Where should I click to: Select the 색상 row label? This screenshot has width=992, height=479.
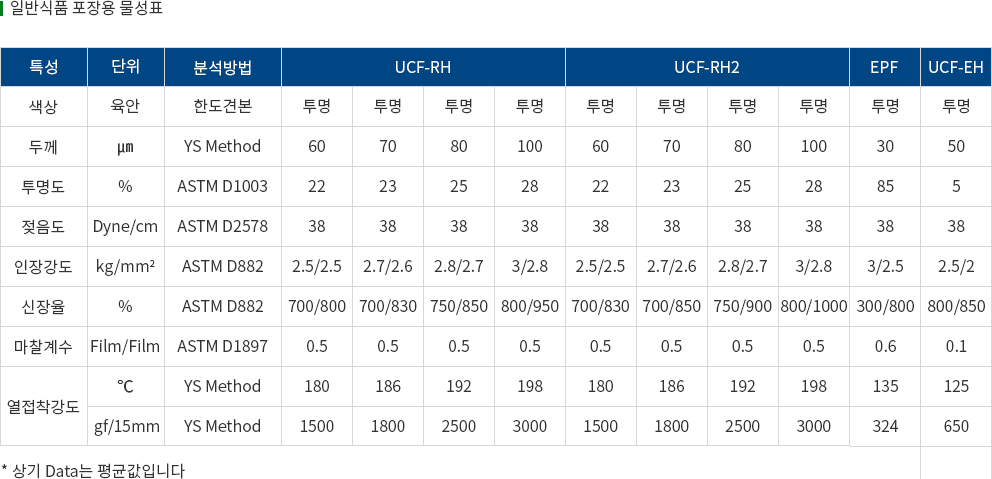44,107
